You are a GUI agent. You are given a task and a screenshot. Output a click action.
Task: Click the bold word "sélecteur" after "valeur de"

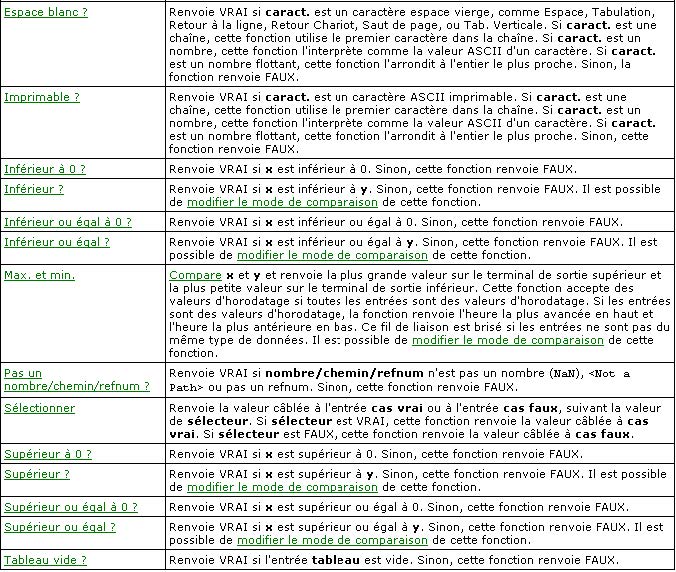pyautogui.click(x=218, y=421)
